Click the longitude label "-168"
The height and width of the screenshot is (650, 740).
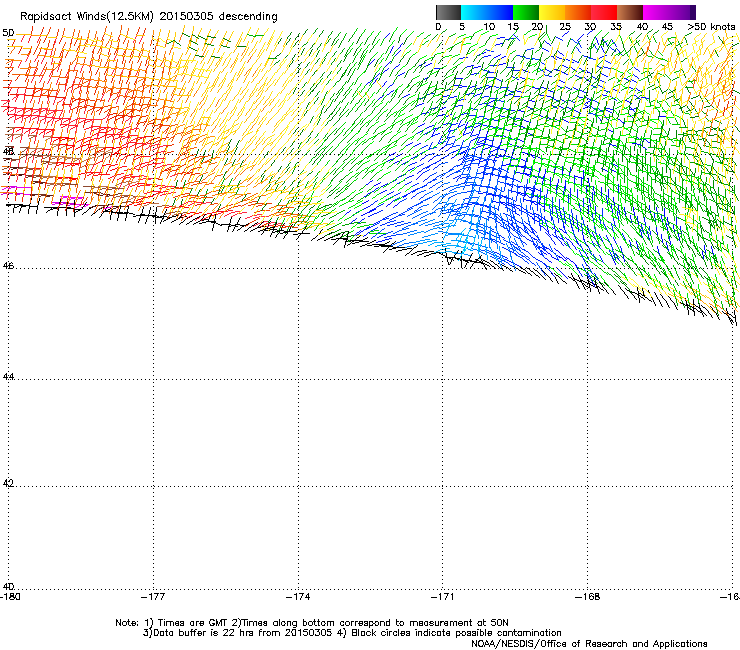tap(588, 597)
